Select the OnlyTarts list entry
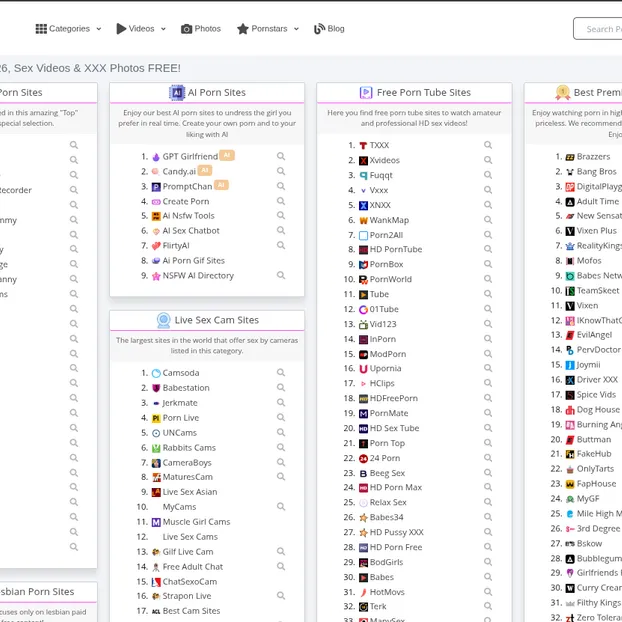Viewport: 622px width, 622px height. (x=595, y=469)
